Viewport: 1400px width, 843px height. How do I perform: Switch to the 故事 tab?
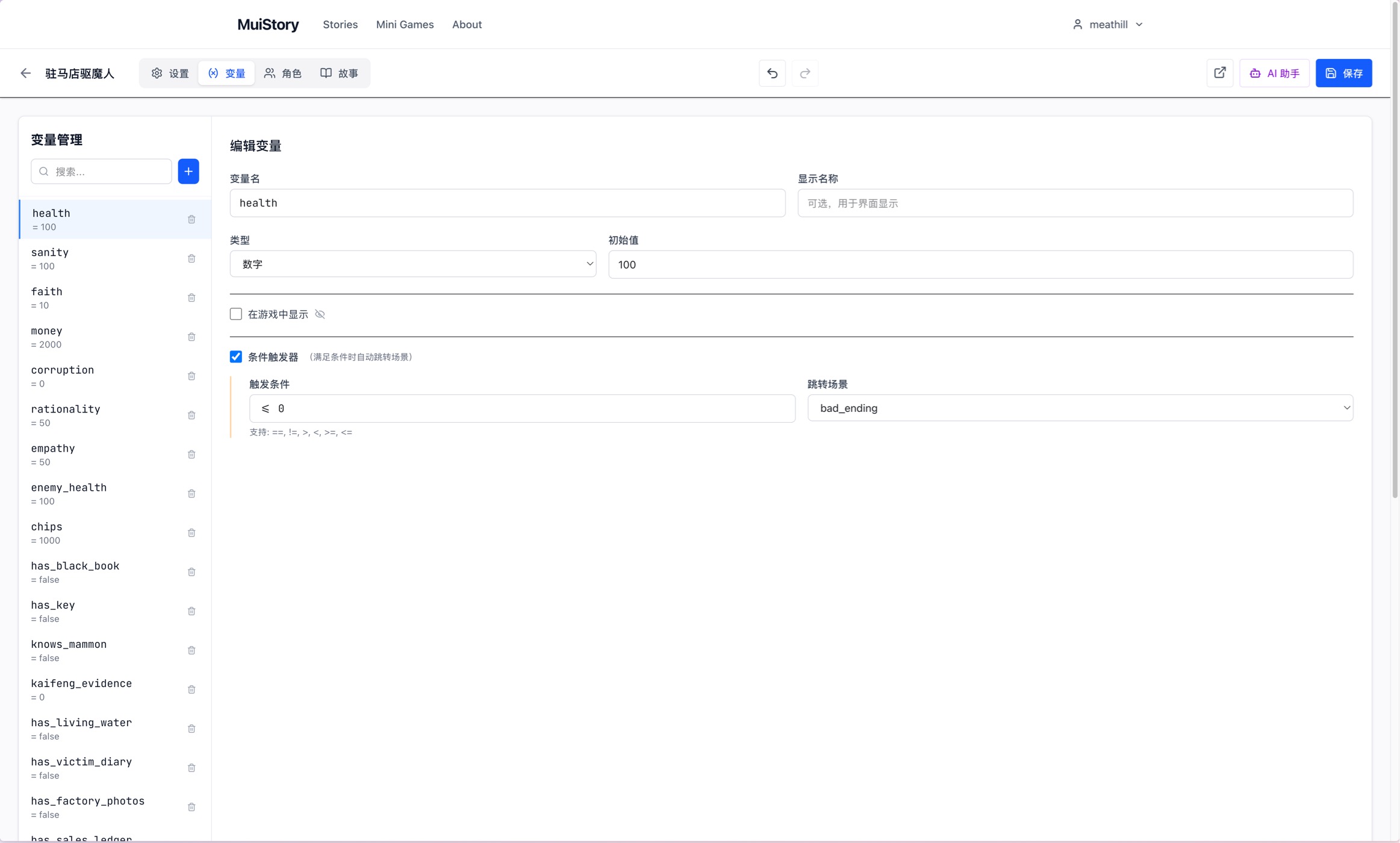coord(340,73)
